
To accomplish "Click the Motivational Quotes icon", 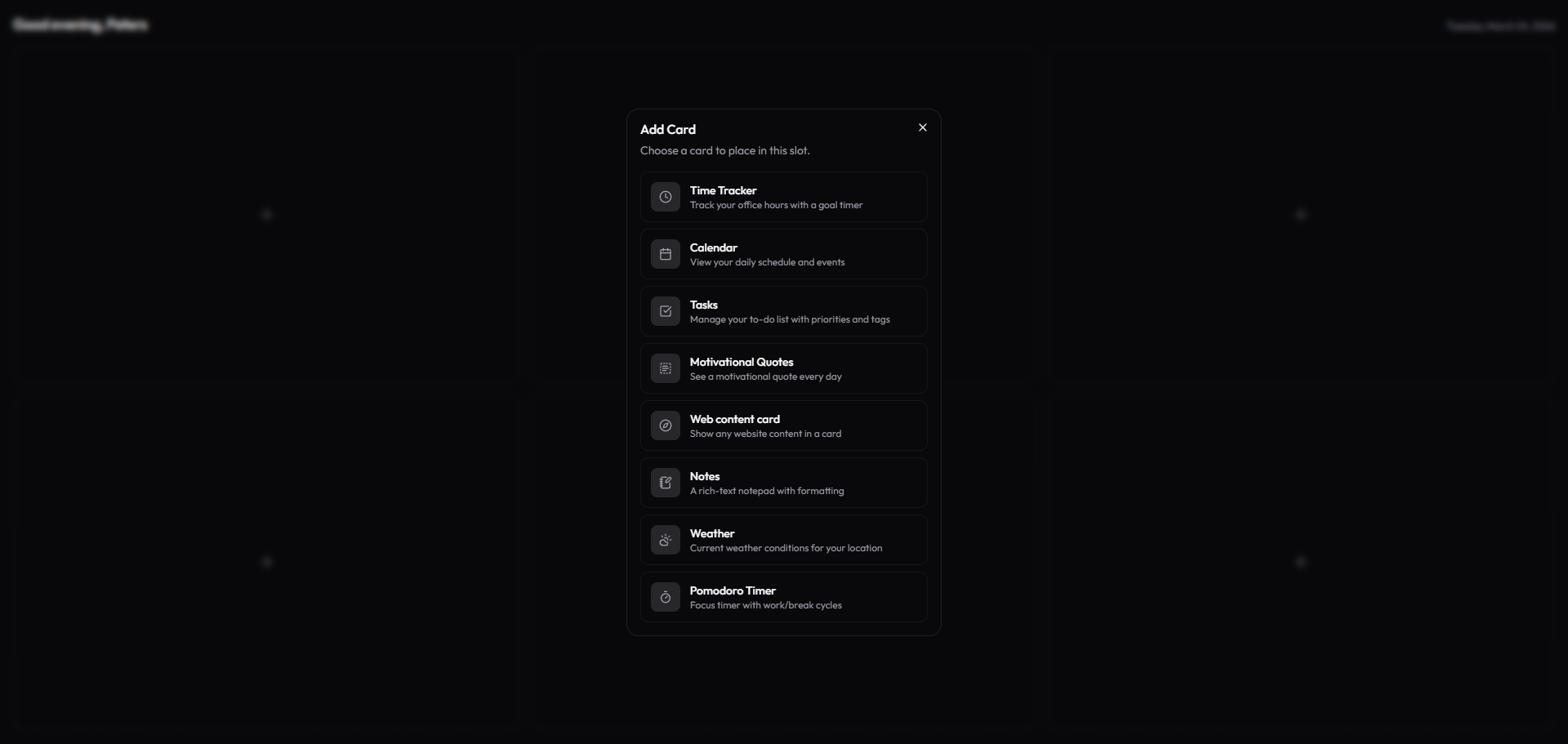I will tap(666, 368).
